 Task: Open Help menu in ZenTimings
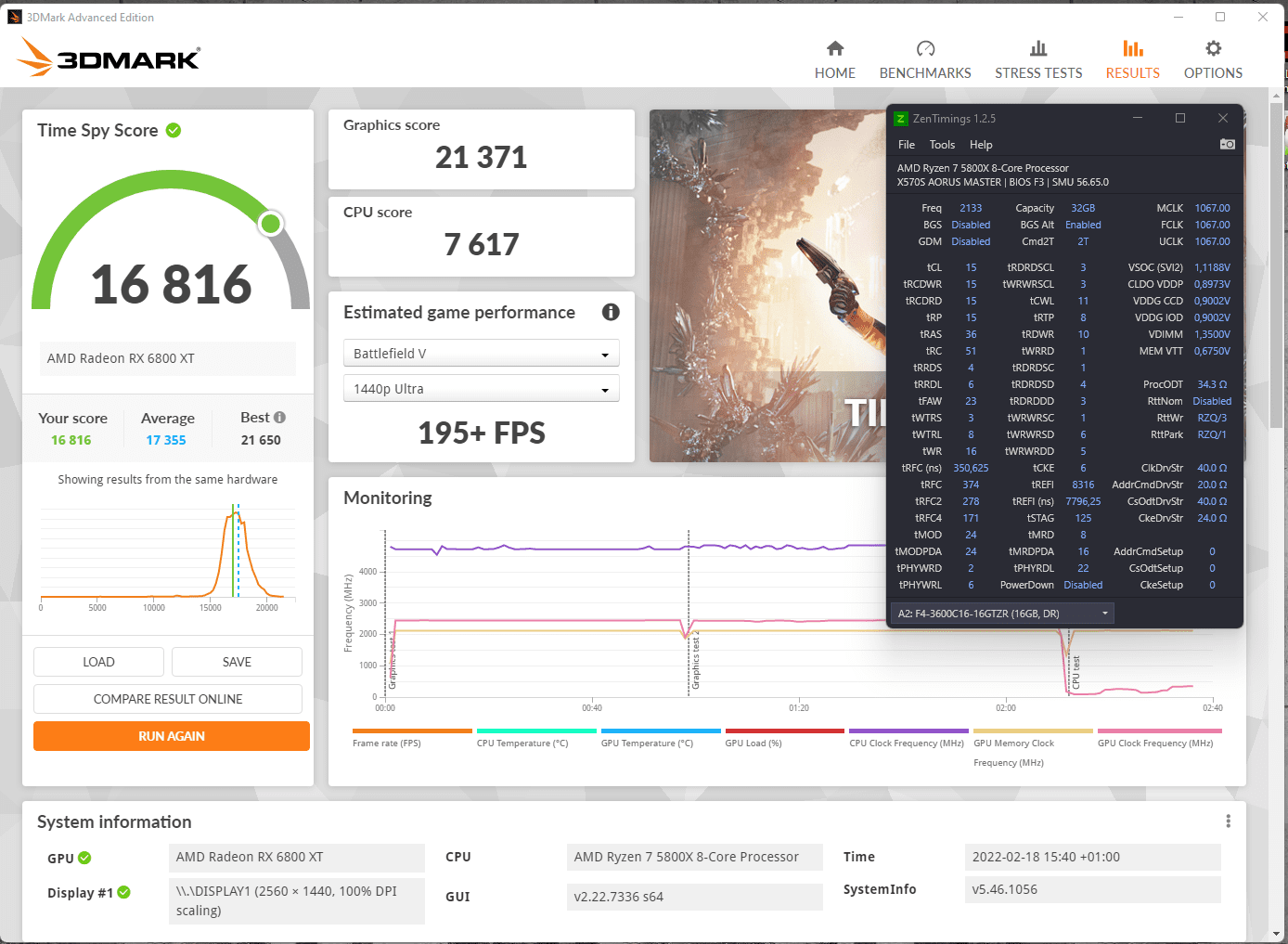pos(981,145)
